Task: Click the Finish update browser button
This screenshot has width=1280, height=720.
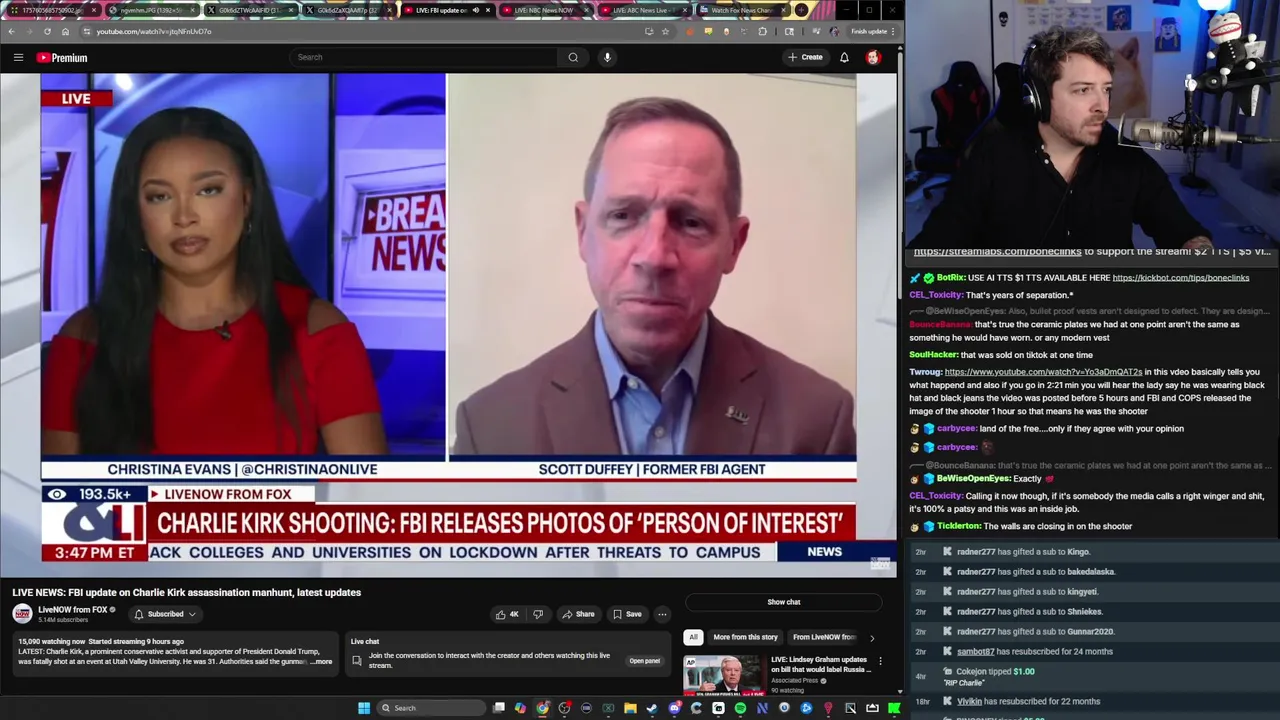Action: [x=865, y=31]
